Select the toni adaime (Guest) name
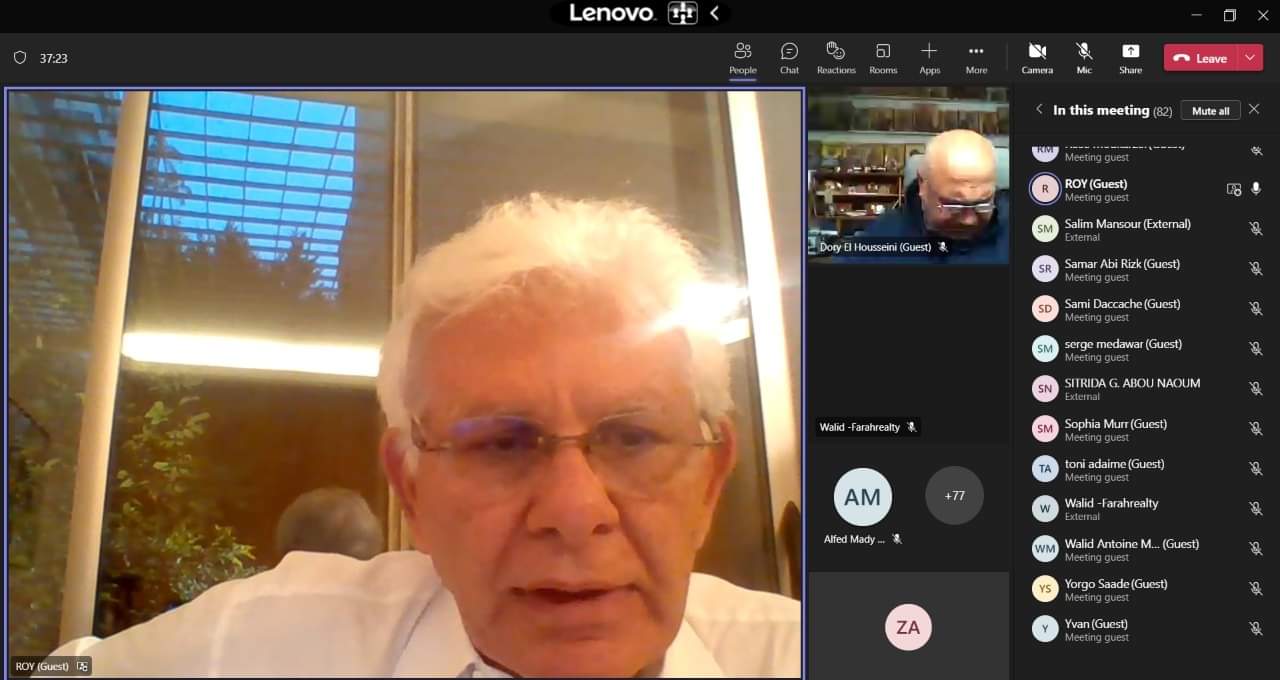1280x680 pixels. click(1114, 464)
